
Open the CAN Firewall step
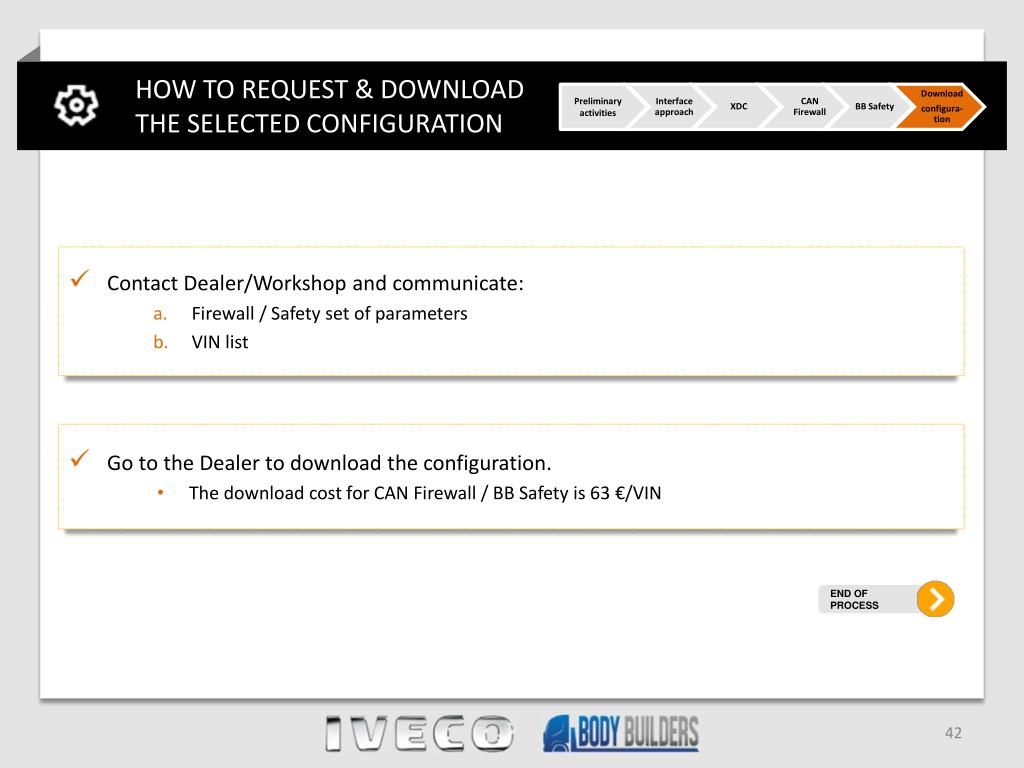click(809, 106)
